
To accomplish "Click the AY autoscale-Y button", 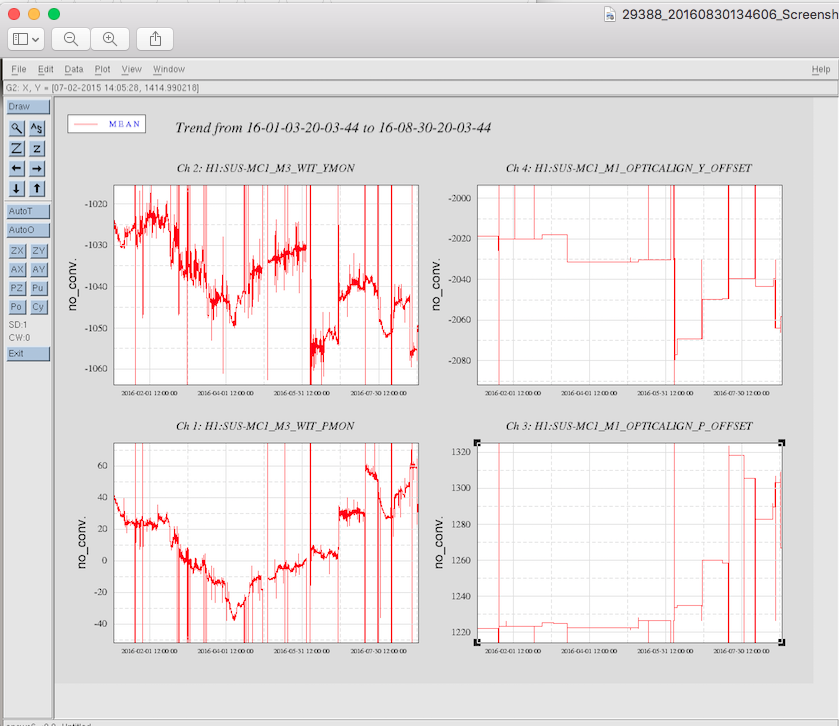I will click(x=39, y=270).
